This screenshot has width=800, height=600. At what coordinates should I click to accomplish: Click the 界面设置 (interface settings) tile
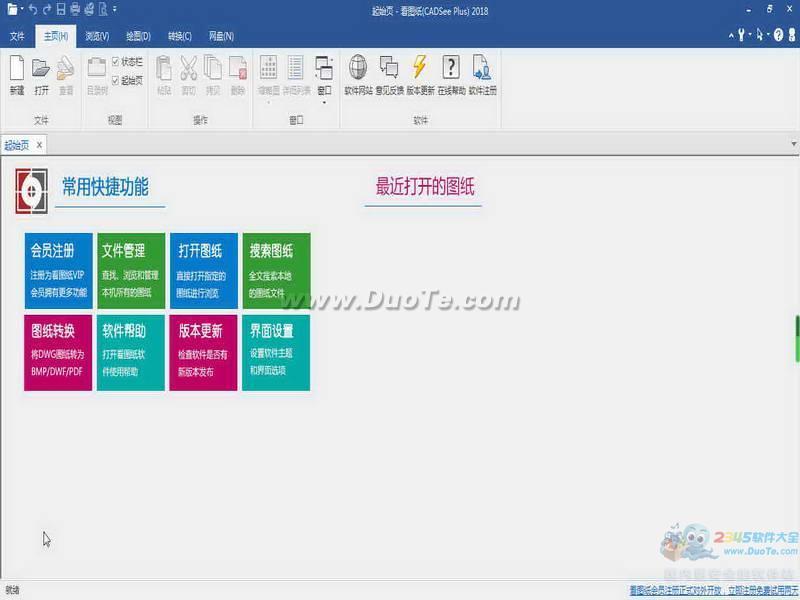[x=276, y=353]
